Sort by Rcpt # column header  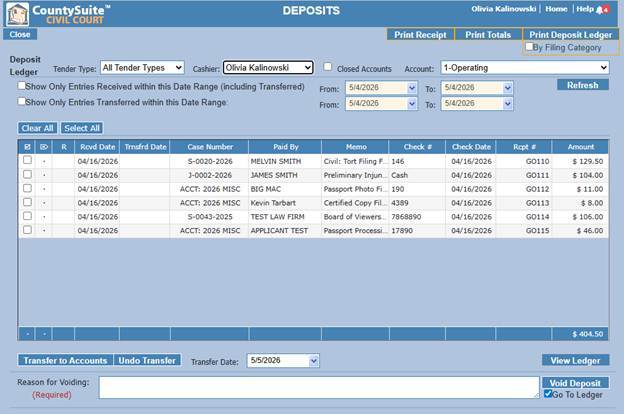(x=524, y=147)
